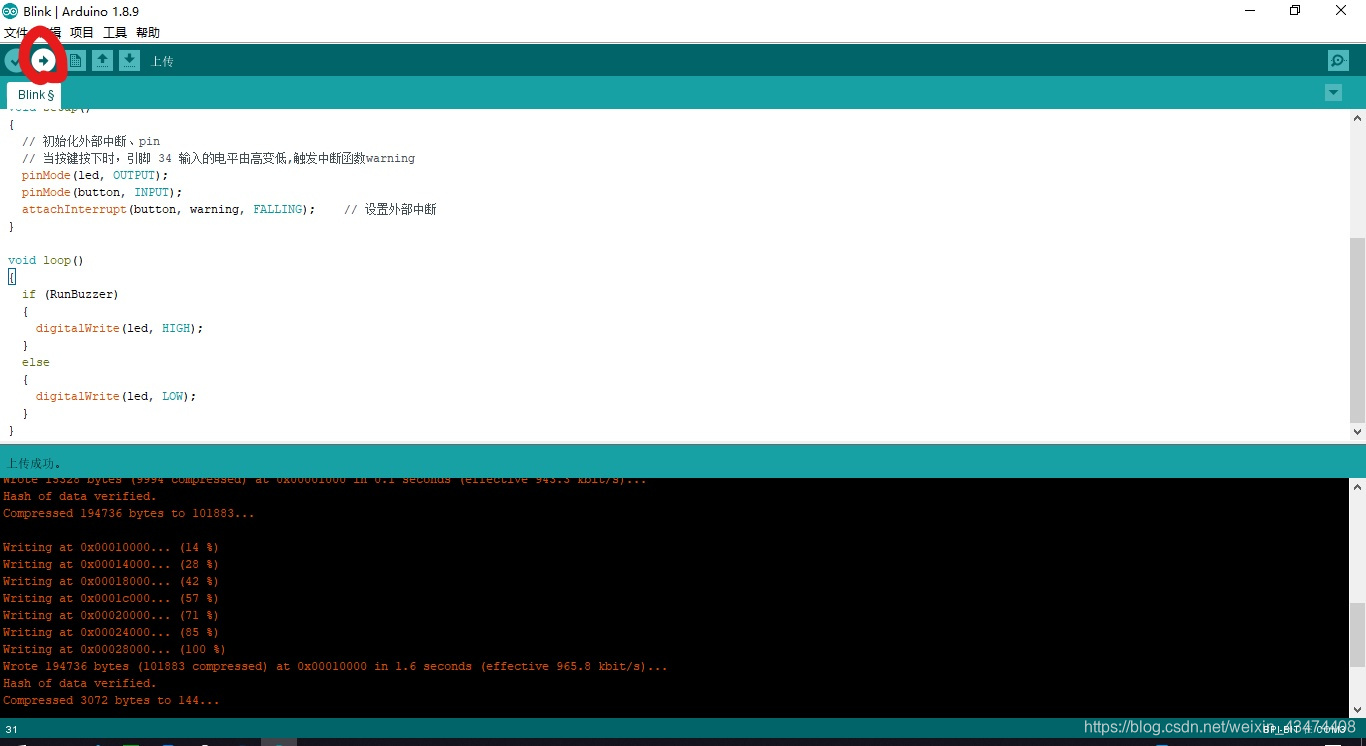Click the console scrollbar up arrow
Image resolution: width=1366 pixels, height=746 pixels.
[1357, 486]
